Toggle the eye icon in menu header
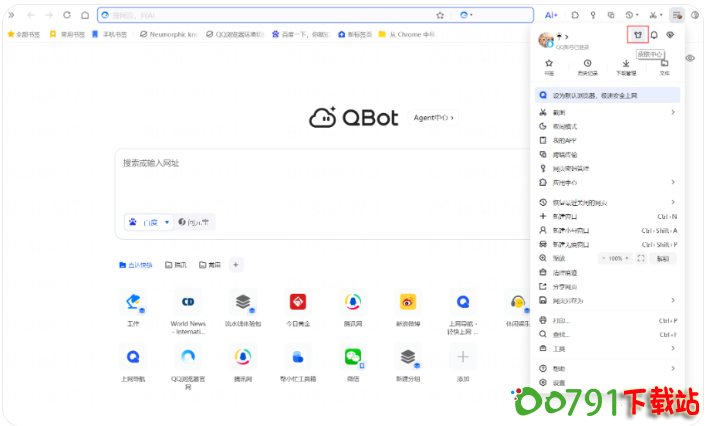Image resolution: width=709 pixels, height=426 pixels. pos(670,35)
